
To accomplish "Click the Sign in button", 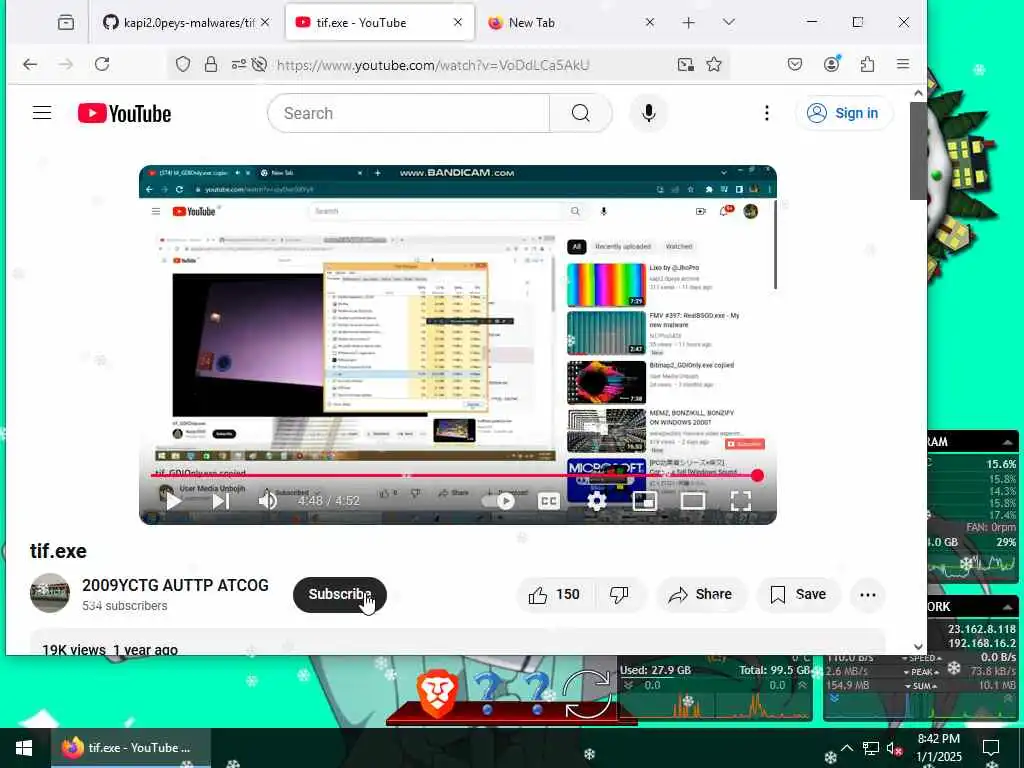I will coord(844,113).
